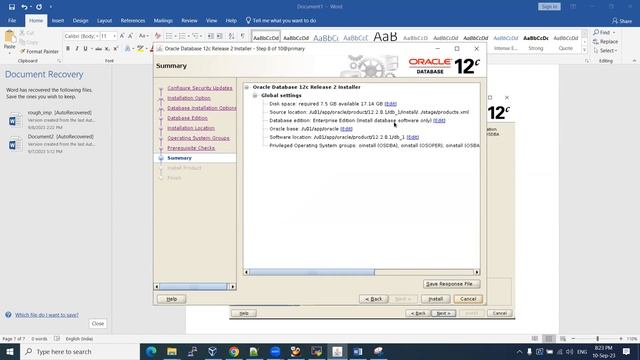
Task: Switch to the Insert ribbon tab
Action: pos(58,20)
